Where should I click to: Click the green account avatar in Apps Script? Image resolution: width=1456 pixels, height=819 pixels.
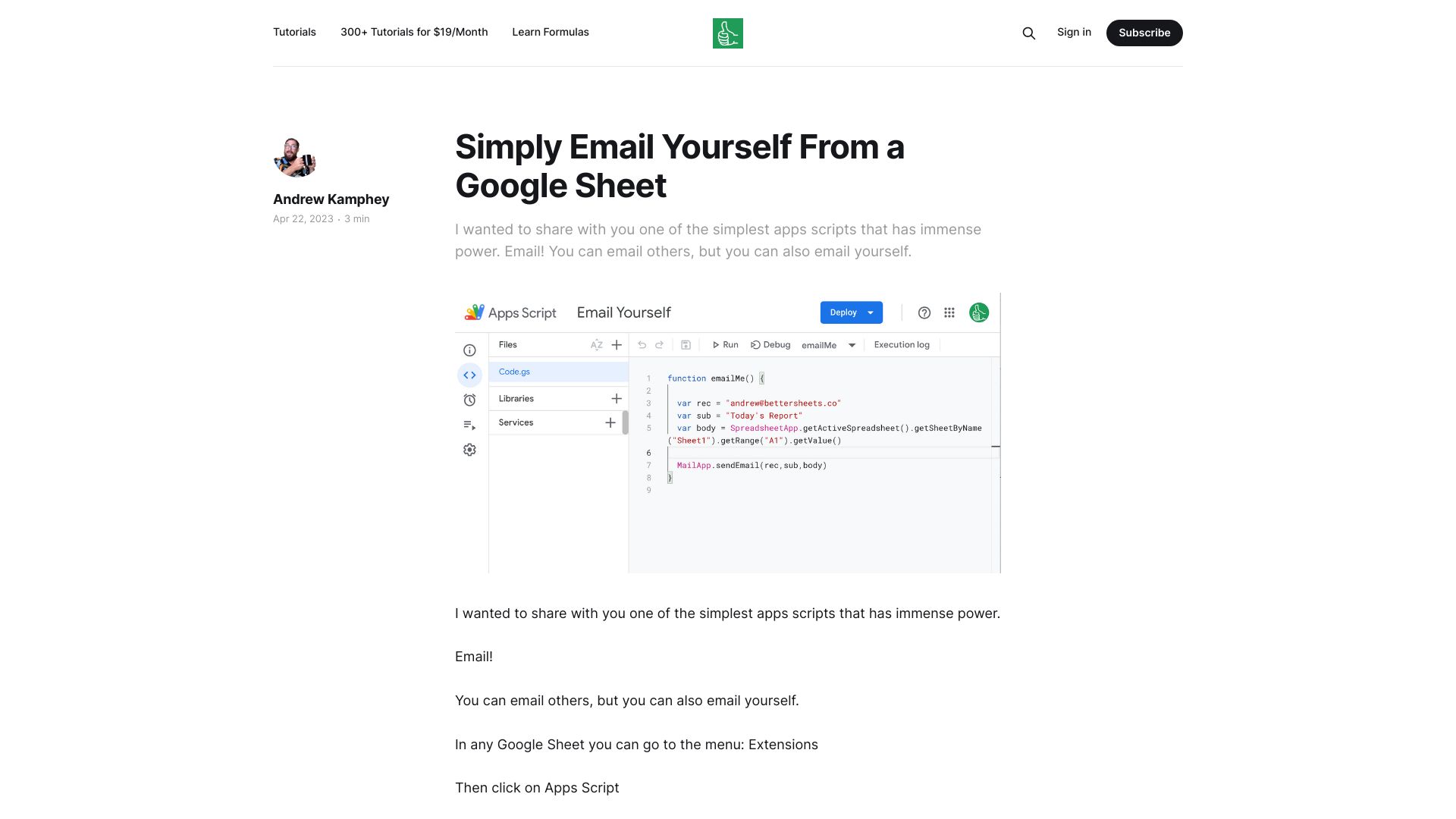[979, 312]
